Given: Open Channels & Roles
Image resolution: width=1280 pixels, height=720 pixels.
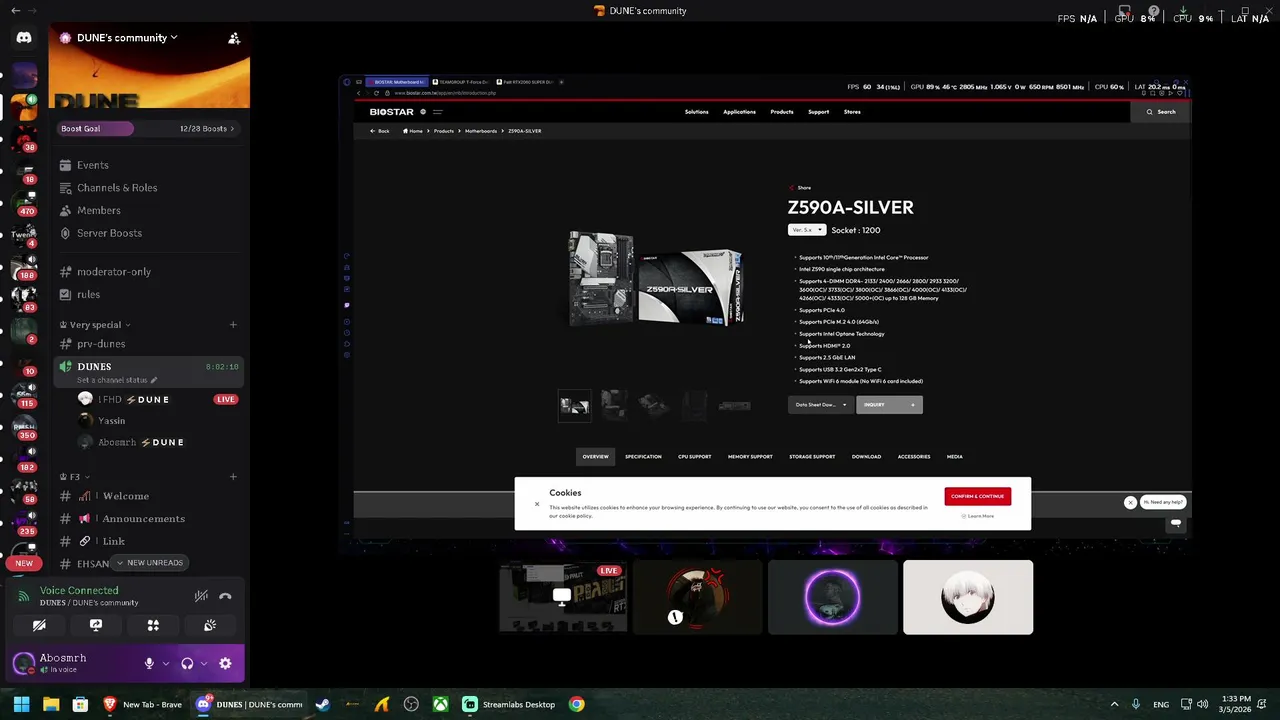Looking at the screenshot, I should (148, 188).
